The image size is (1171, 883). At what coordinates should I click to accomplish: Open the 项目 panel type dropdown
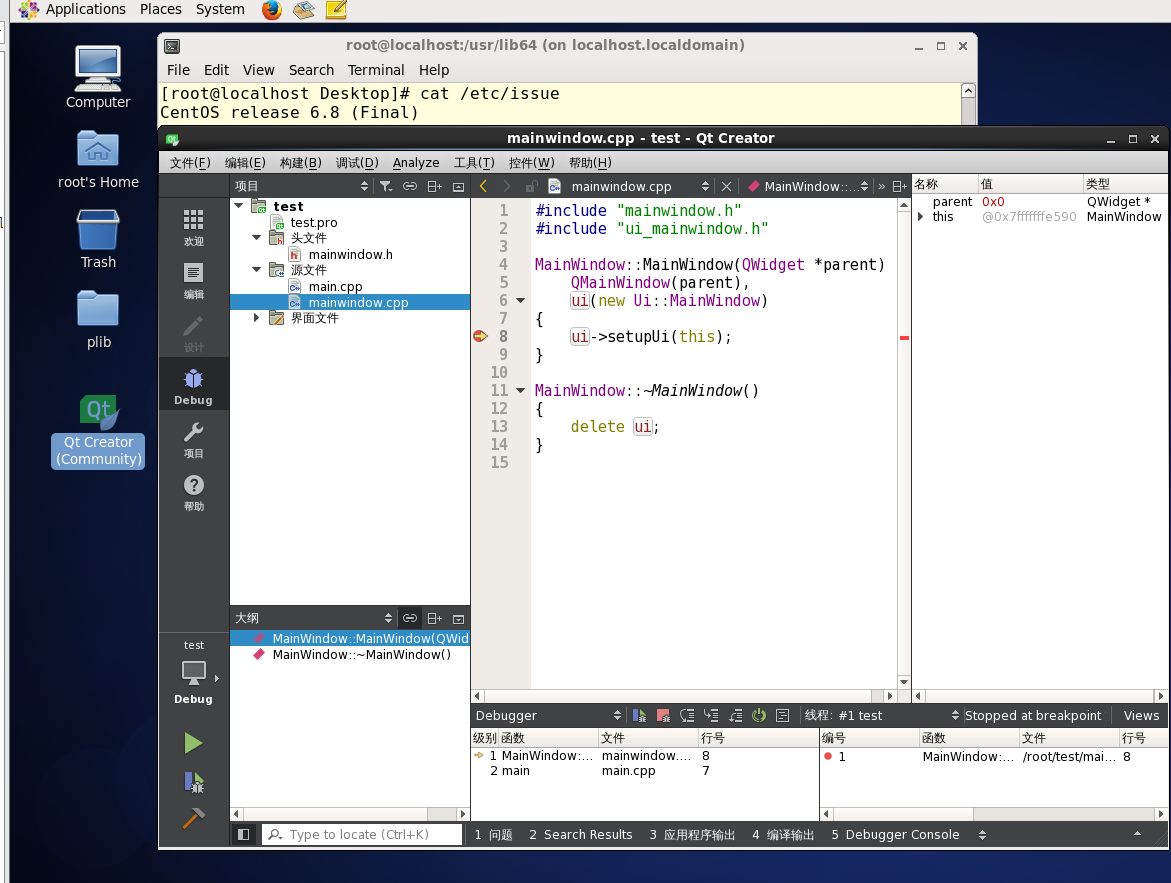(302, 186)
